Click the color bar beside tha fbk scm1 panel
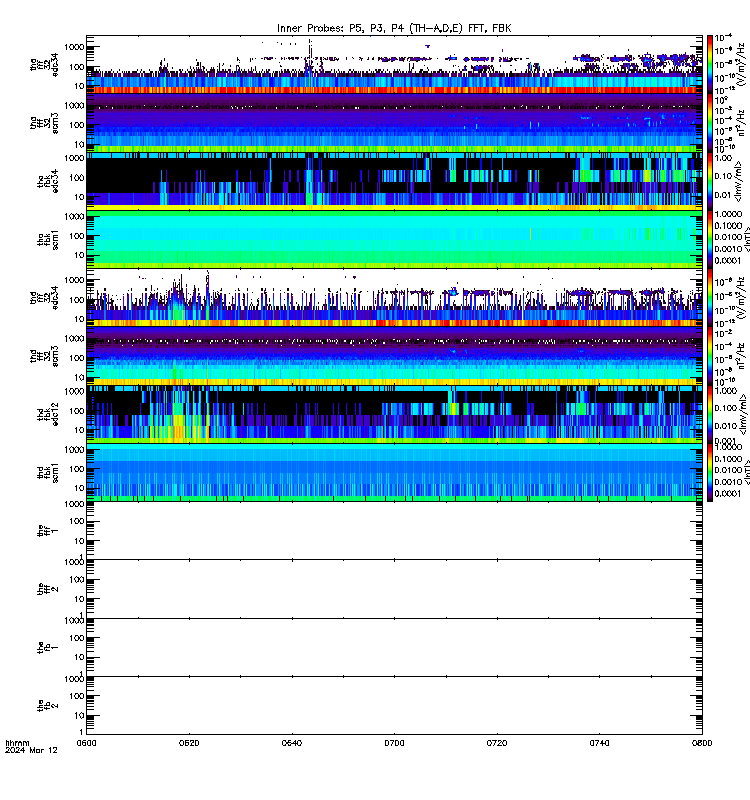 point(710,239)
